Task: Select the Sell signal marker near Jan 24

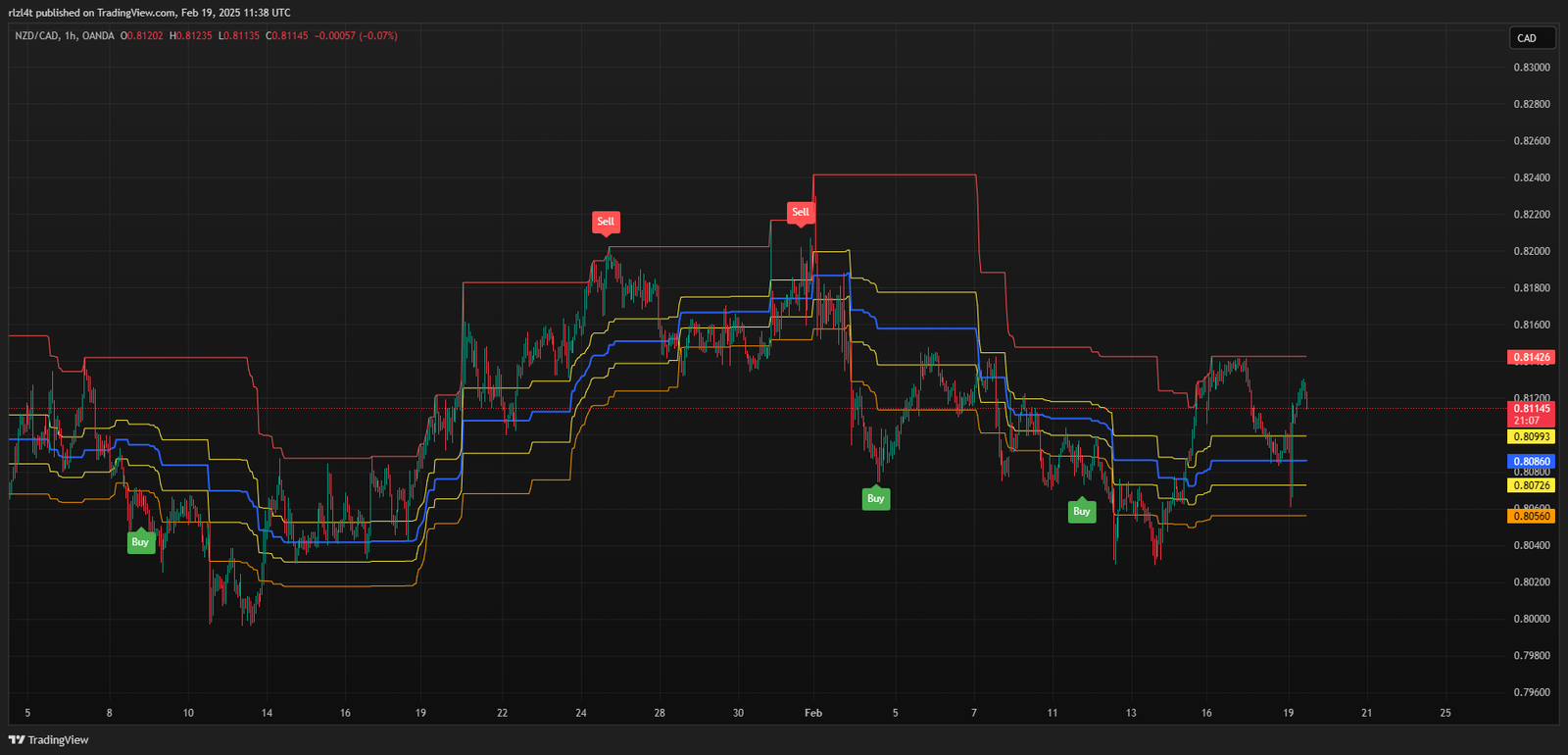Action: click(x=606, y=222)
